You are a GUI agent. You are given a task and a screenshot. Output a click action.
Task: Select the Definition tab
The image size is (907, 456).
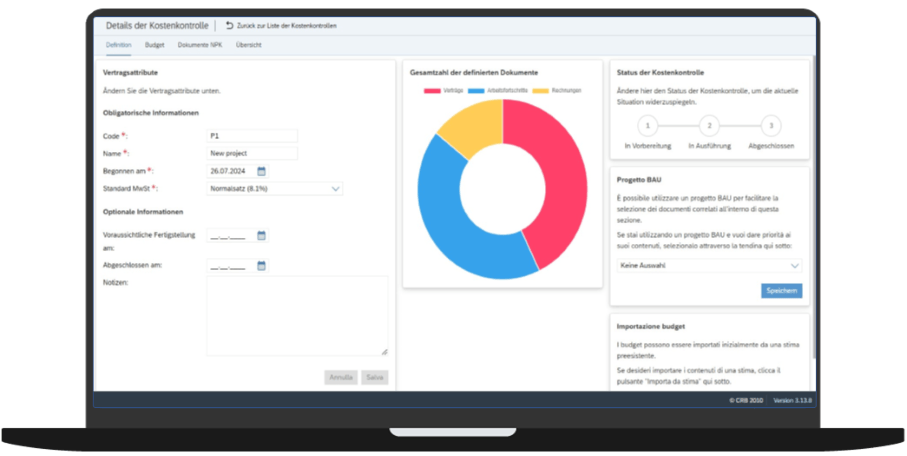click(x=118, y=45)
